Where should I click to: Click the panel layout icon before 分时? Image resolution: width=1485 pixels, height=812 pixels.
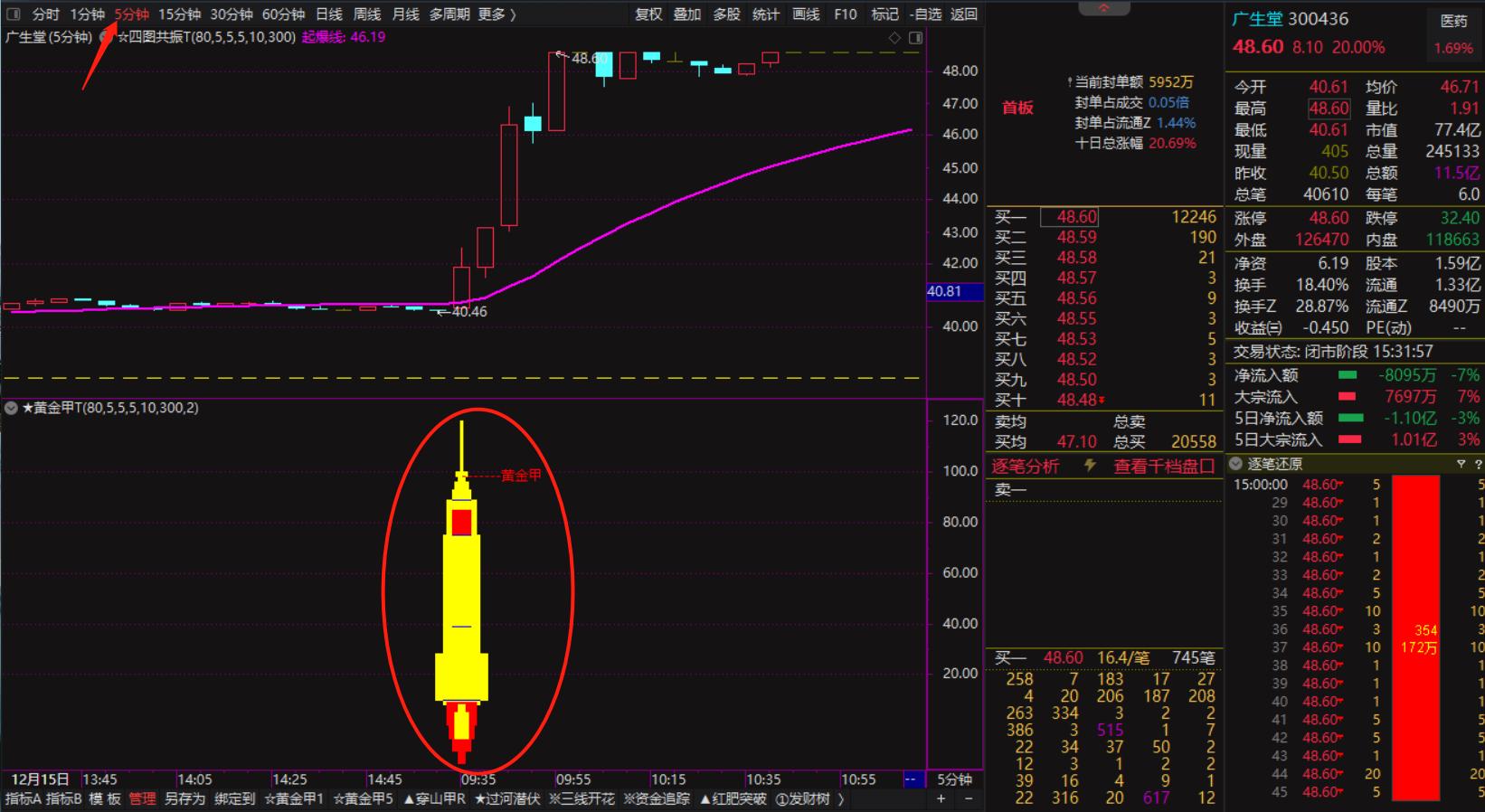pyautogui.click(x=14, y=14)
